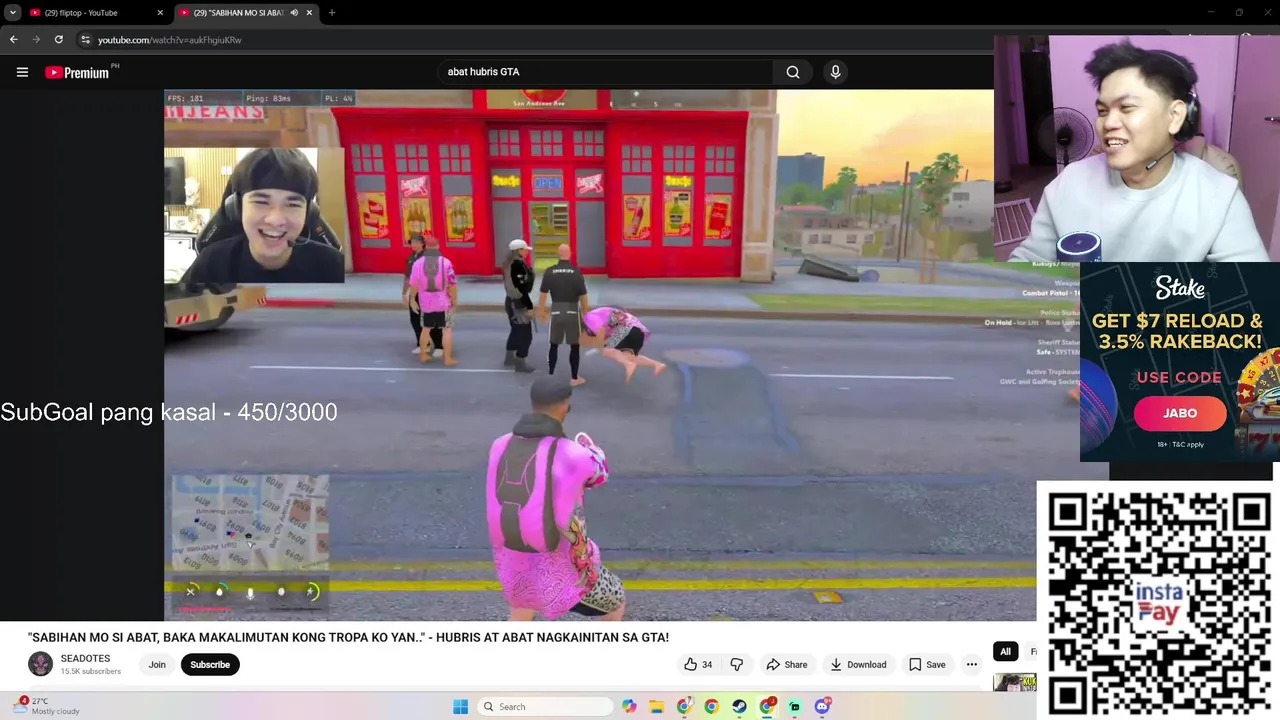The image size is (1280, 720).
Task: Like the video with 34 likes
Action: coord(699,665)
